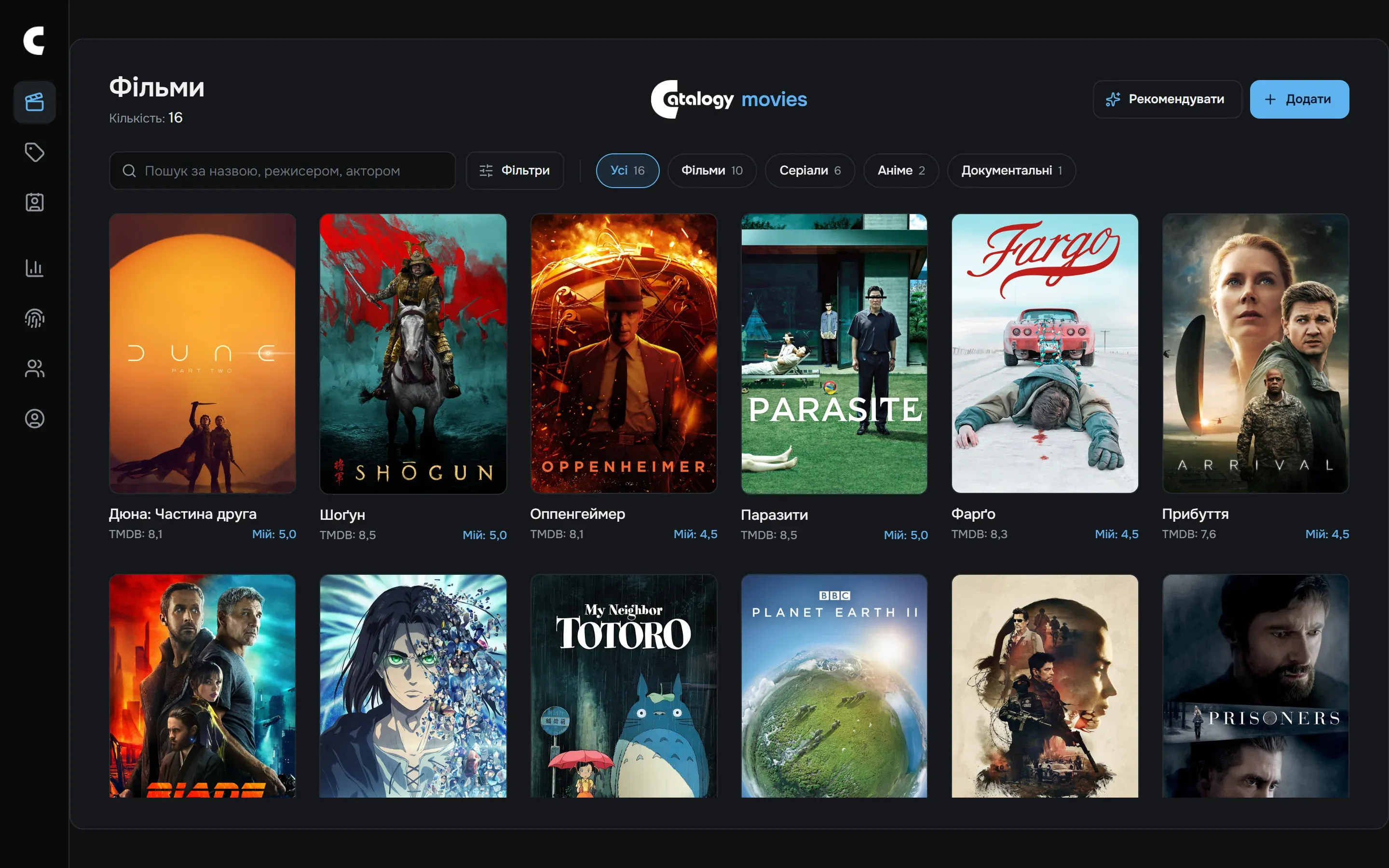Click the title Оппенгеймер
The image size is (1389, 868).
(x=577, y=514)
